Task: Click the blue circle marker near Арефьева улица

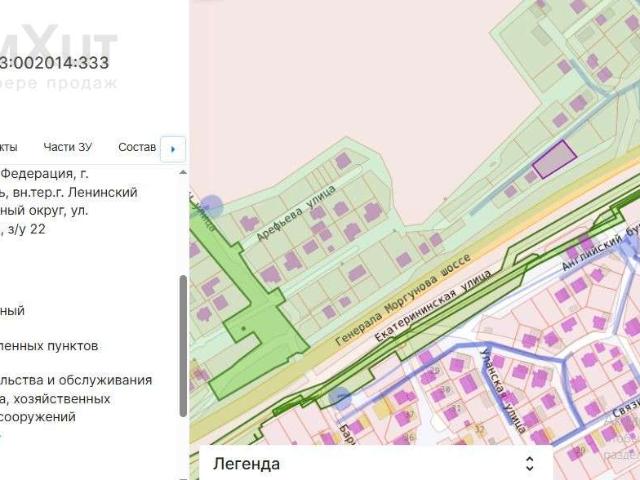Action: point(211,205)
